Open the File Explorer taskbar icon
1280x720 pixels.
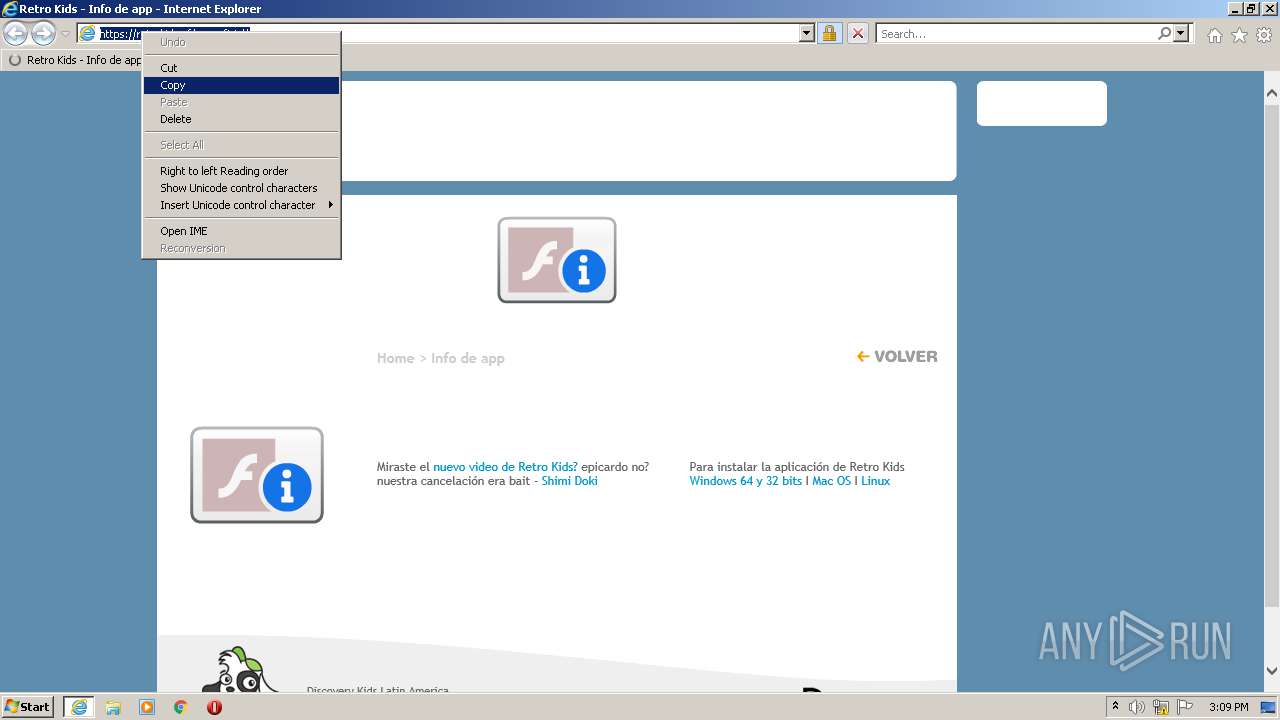[x=113, y=707]
